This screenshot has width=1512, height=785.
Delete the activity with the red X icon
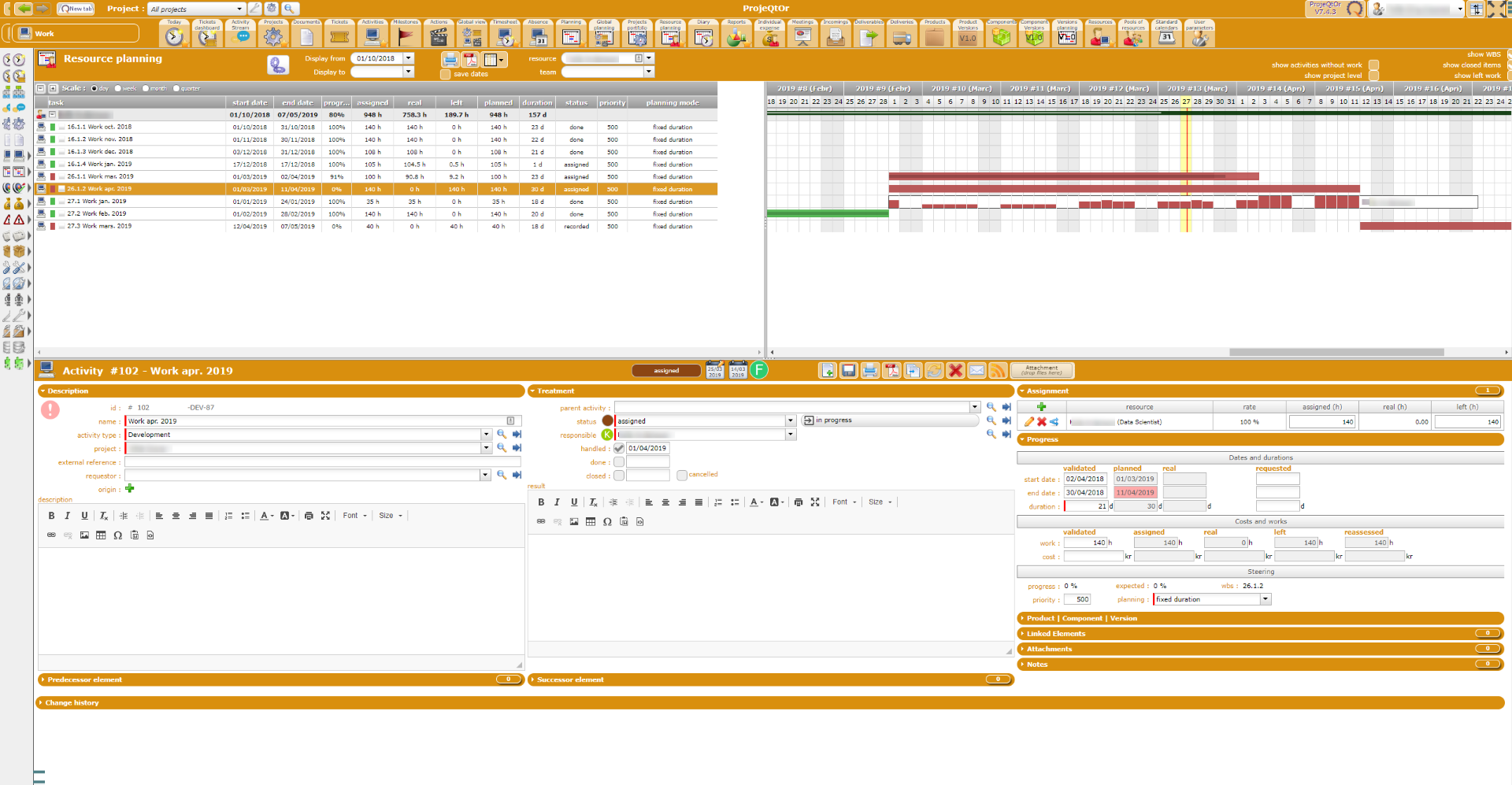(955, 371)
